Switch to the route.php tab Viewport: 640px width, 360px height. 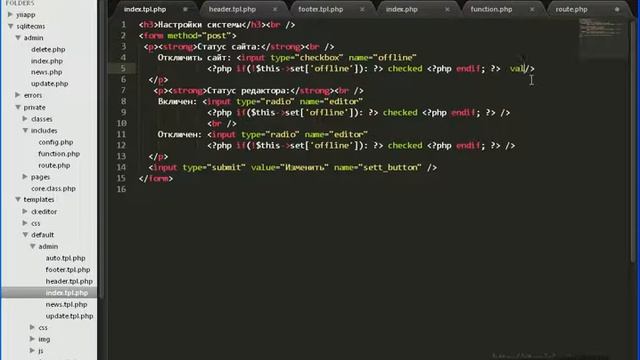[x=571, y=9]
